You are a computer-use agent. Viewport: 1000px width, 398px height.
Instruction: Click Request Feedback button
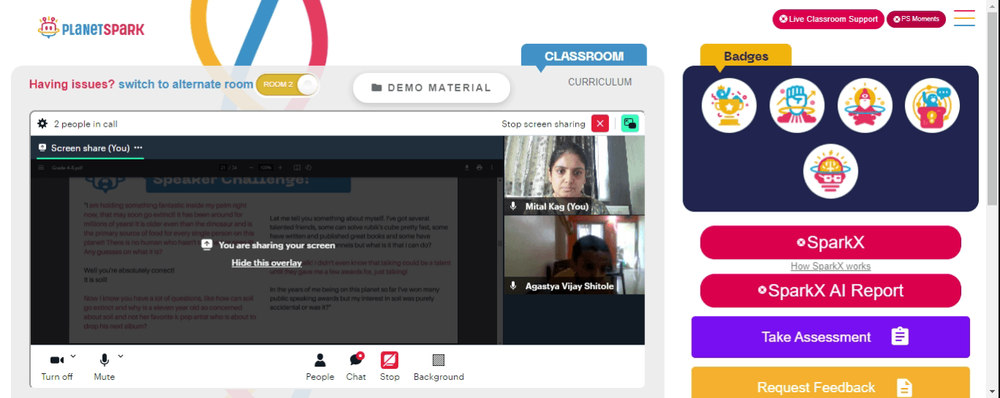(830, 383)
